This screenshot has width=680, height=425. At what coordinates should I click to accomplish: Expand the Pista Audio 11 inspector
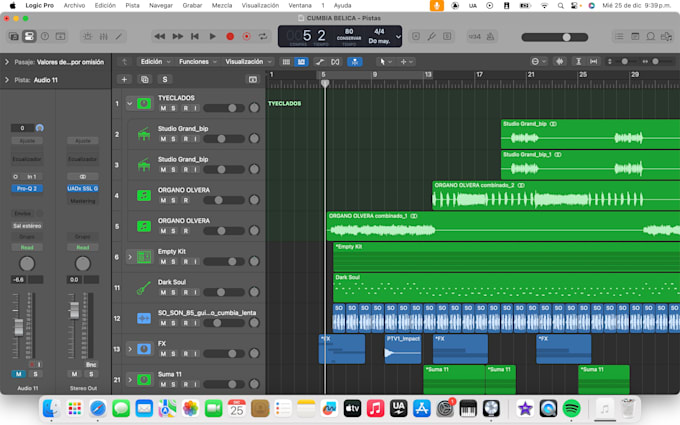click(x=7, y=80)
